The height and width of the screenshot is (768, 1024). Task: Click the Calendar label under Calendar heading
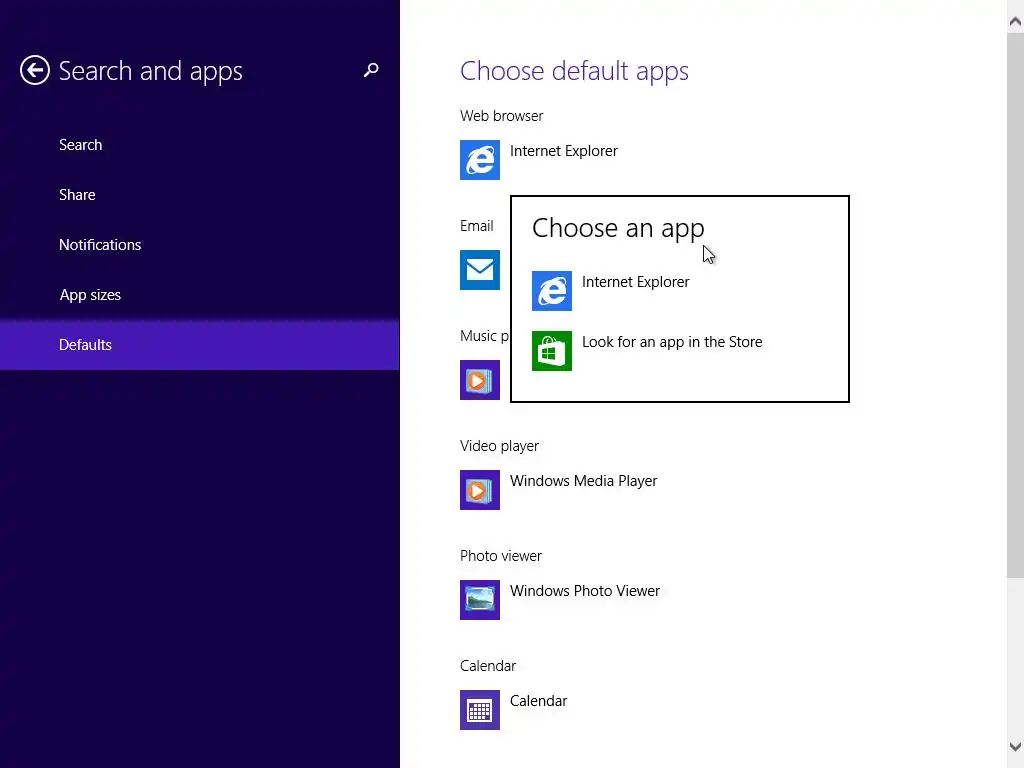(538, 701)
